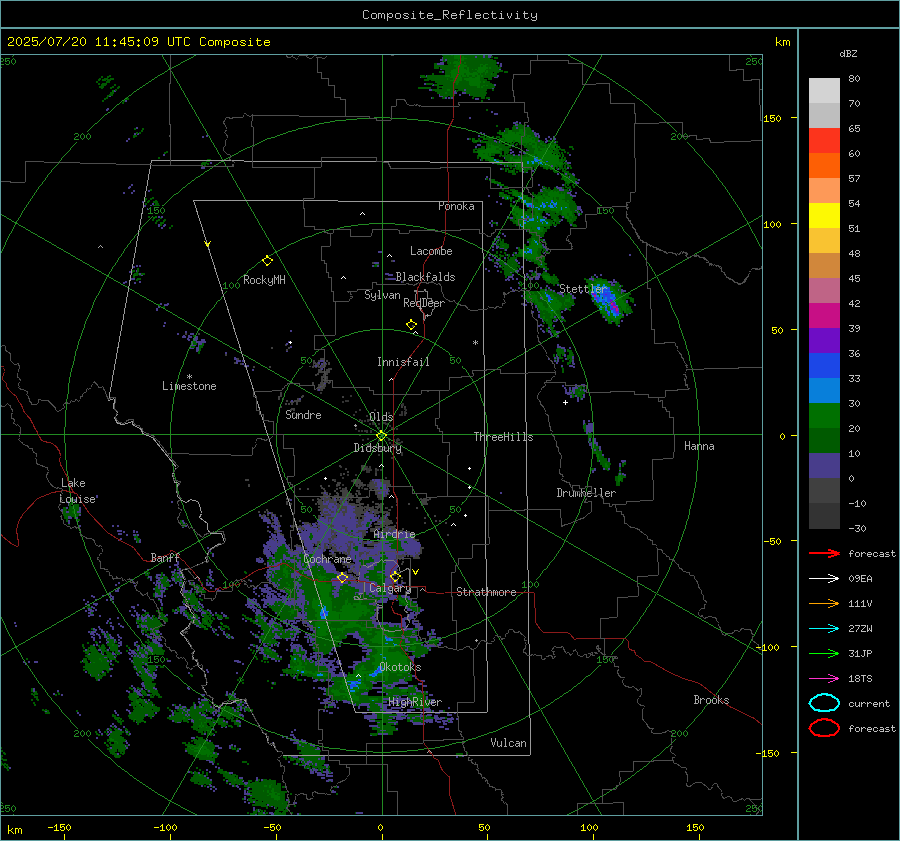The image size is (900, 841).
Task: Click the red swatch labeled 65 dBZ
Action: 824,141
